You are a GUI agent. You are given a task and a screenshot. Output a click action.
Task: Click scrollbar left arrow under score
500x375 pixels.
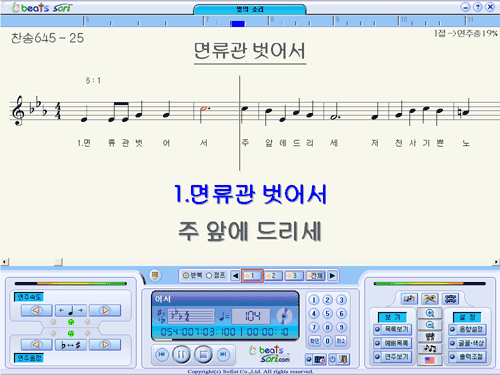point(4,262)
